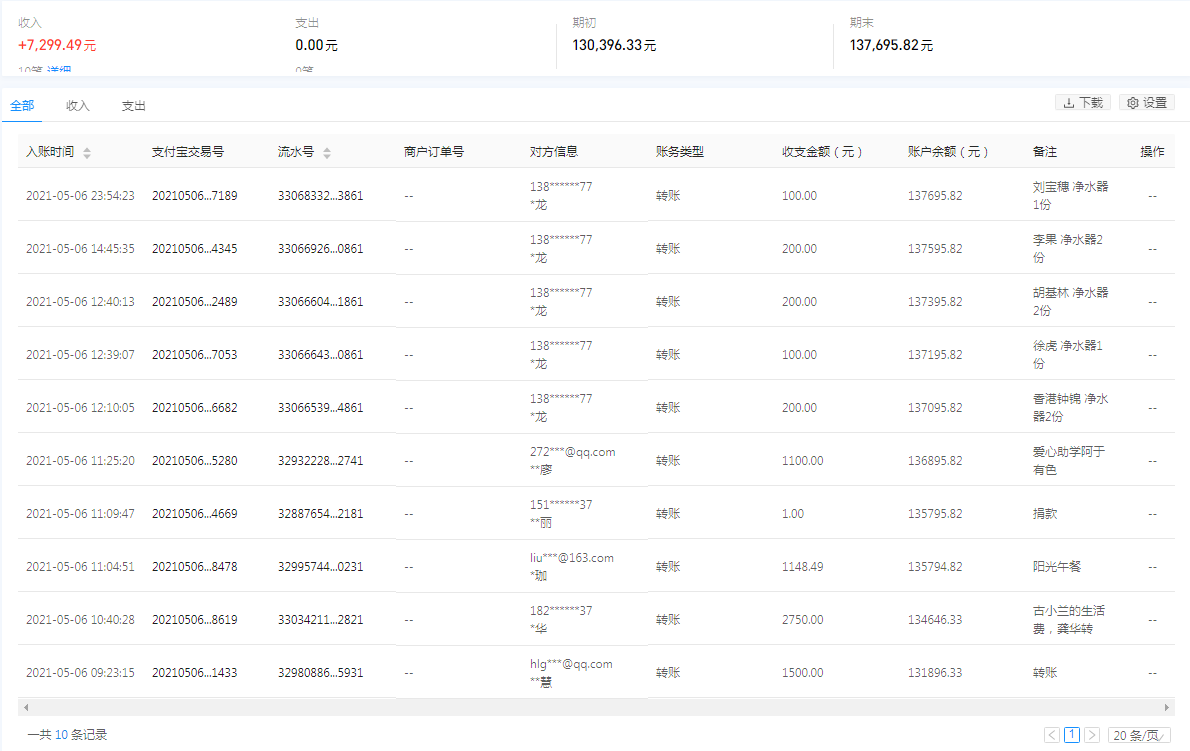Click the settings gear icon next to 设置
This screenshot has height=751, width=1190.
pyautogui.click(x=1131, y=102)
